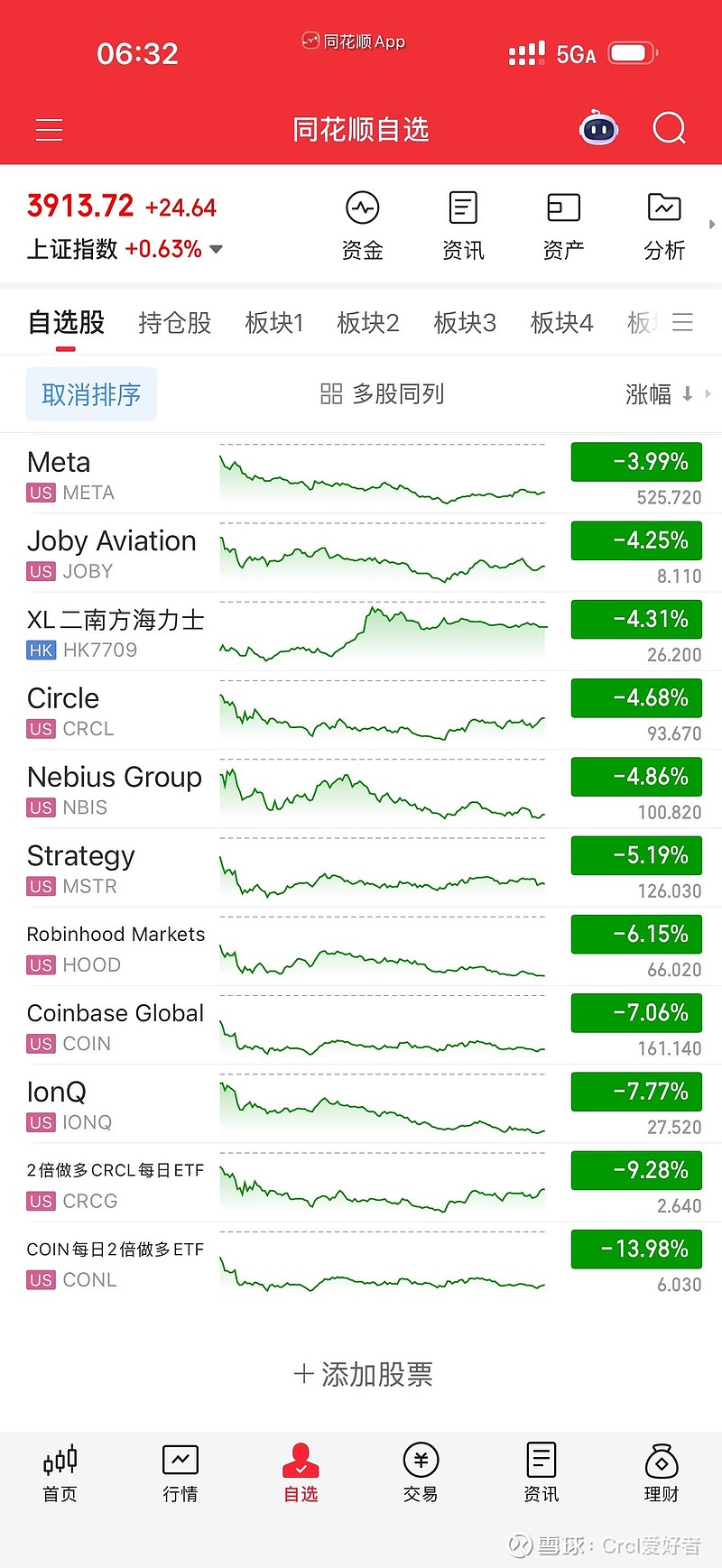Expand the 上证指数 index dropdown arrow

217,249
